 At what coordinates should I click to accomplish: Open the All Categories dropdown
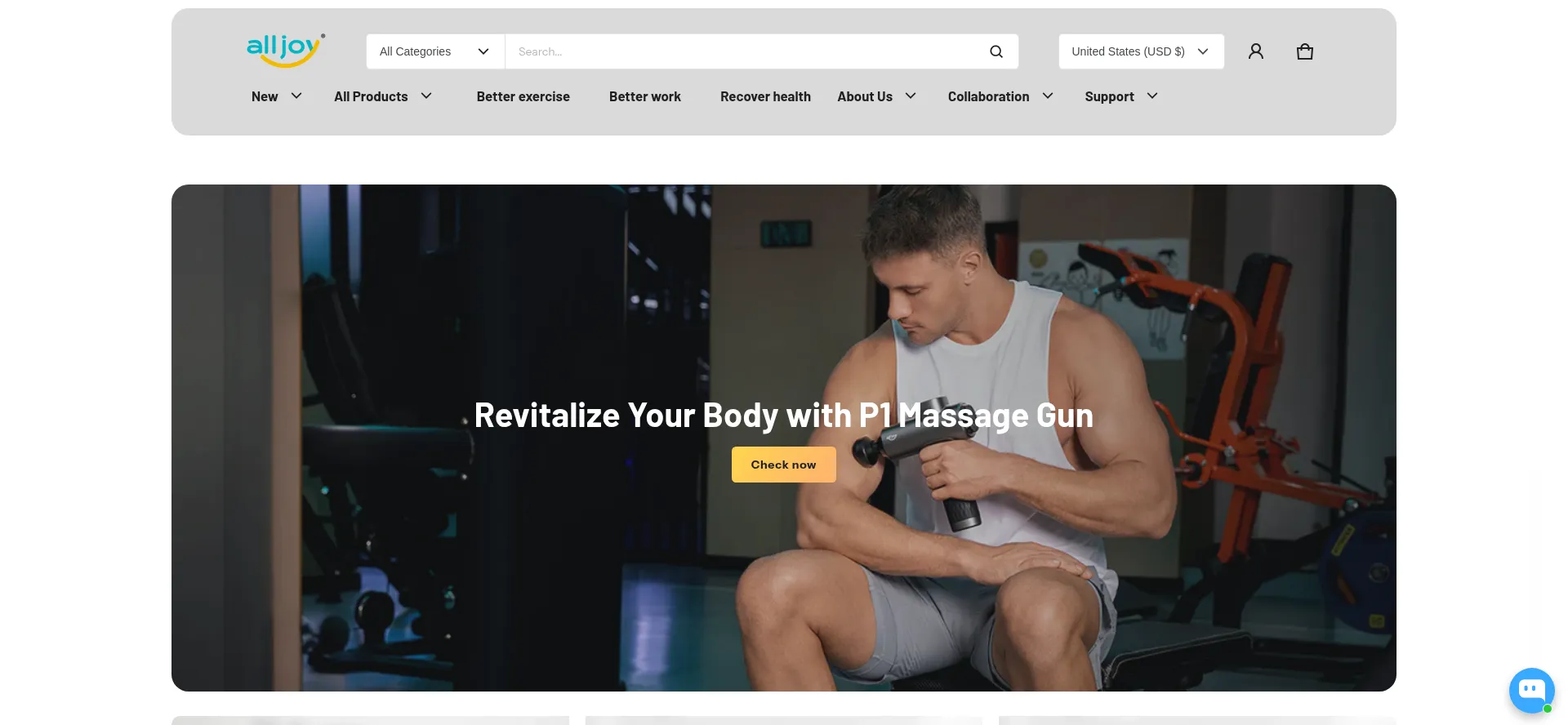click(x=434, y=51)
